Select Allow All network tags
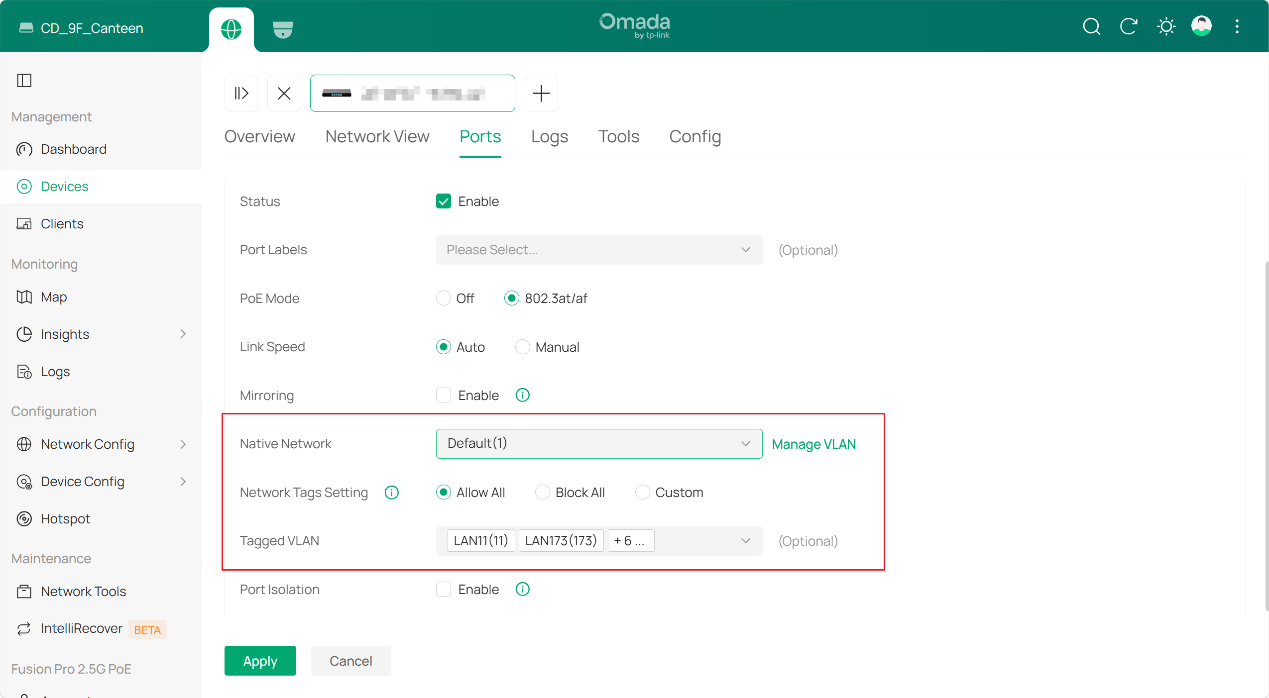Viewport: 1269px width, 698px height. (444, 492)
